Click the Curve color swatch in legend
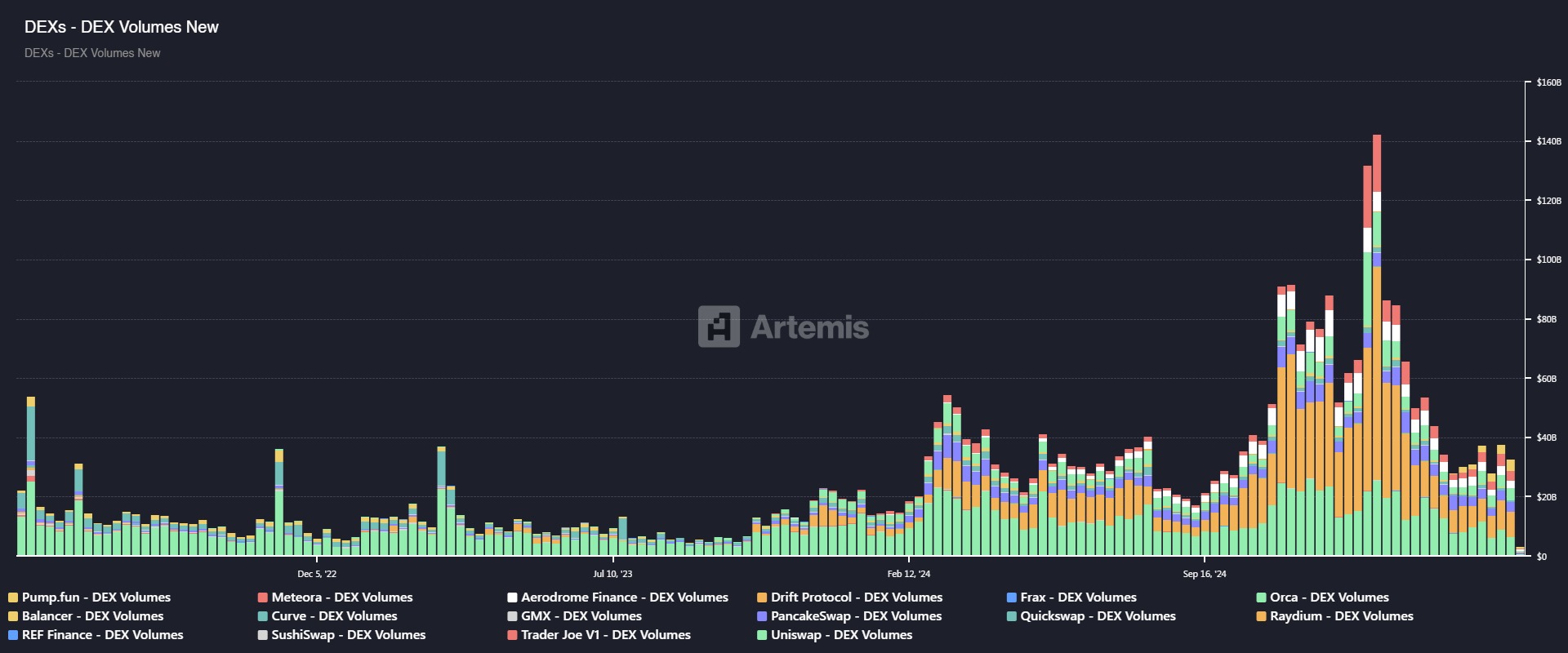Image resolution: width=1568 pixels, height=653 pixels. point(263,616)
